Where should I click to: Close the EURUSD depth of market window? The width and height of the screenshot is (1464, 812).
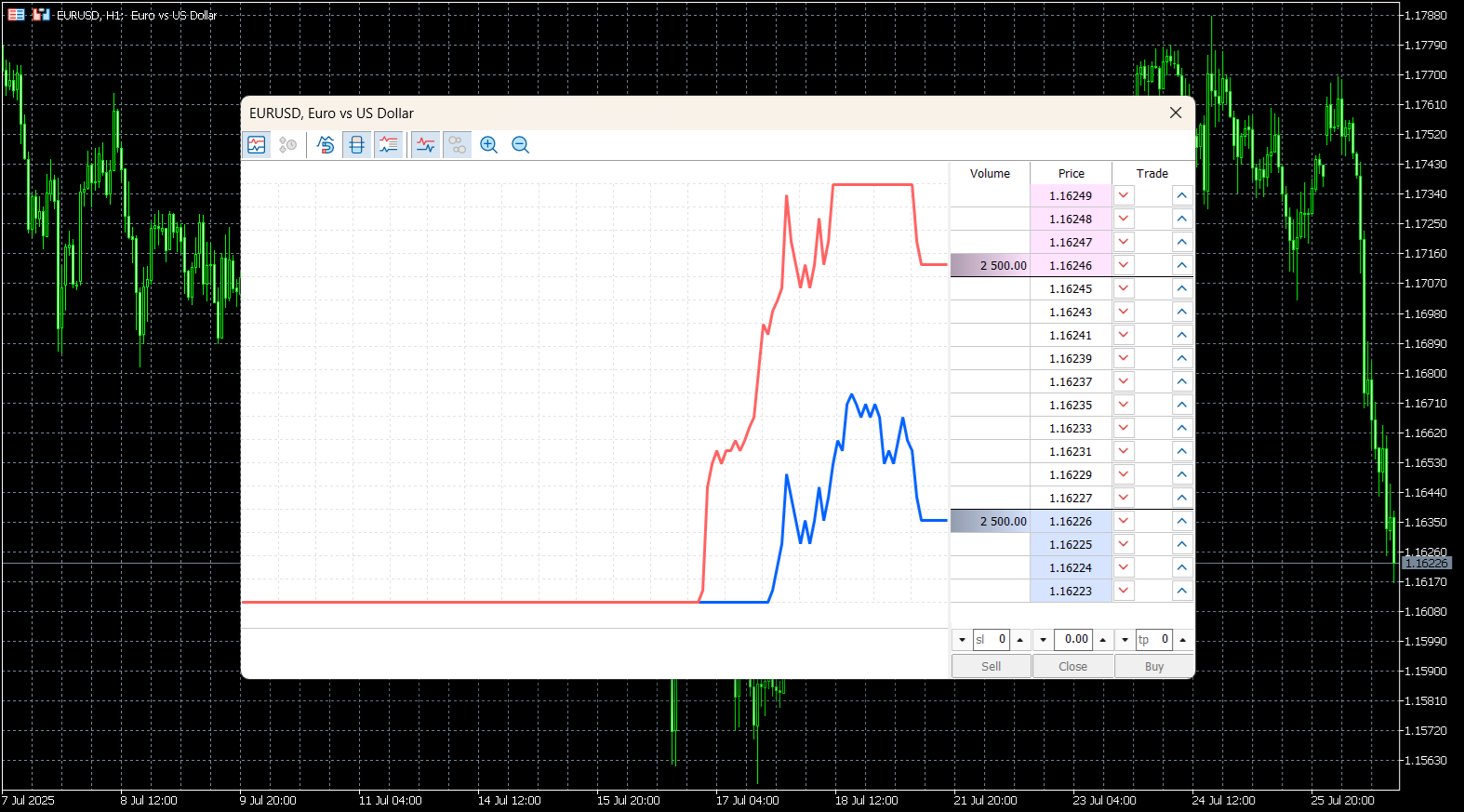coord(1176,113)
